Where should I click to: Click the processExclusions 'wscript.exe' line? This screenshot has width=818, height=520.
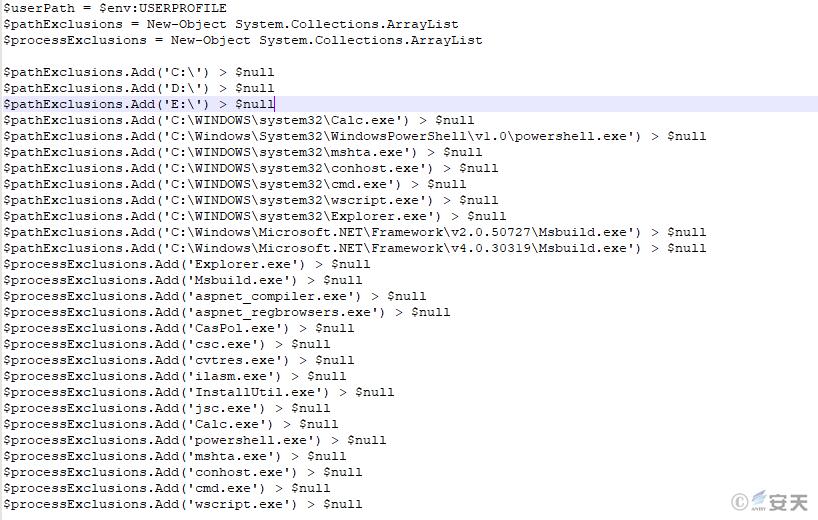183,504
